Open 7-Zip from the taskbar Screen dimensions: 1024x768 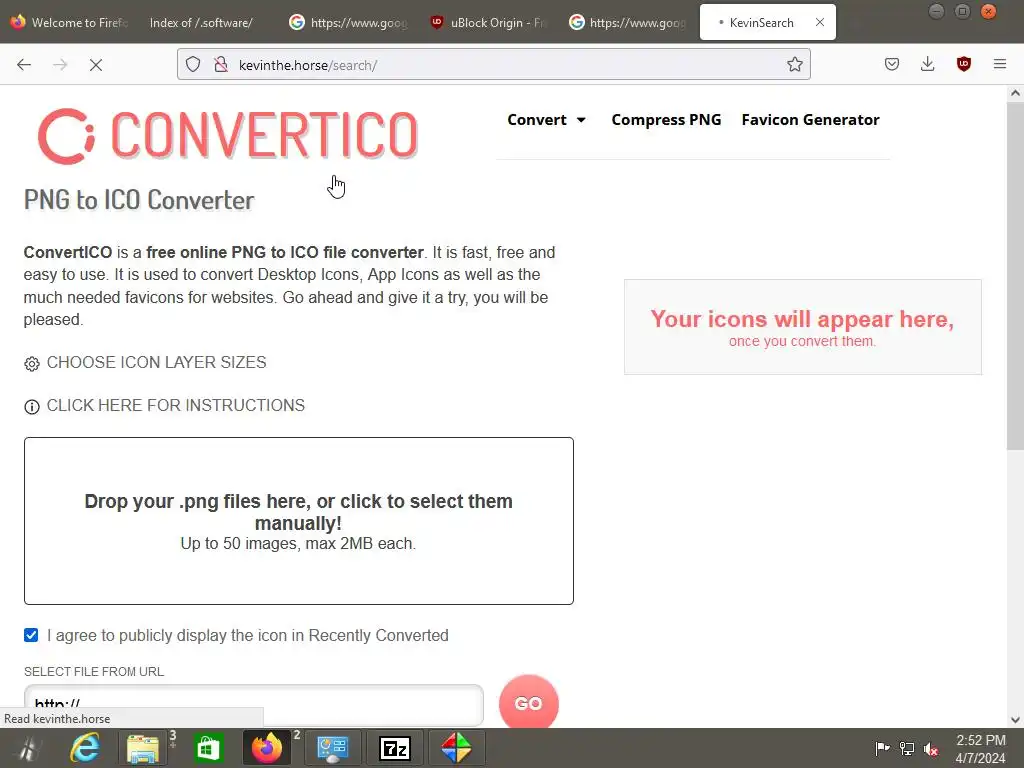pyautogui.click(x=395, y=748)
